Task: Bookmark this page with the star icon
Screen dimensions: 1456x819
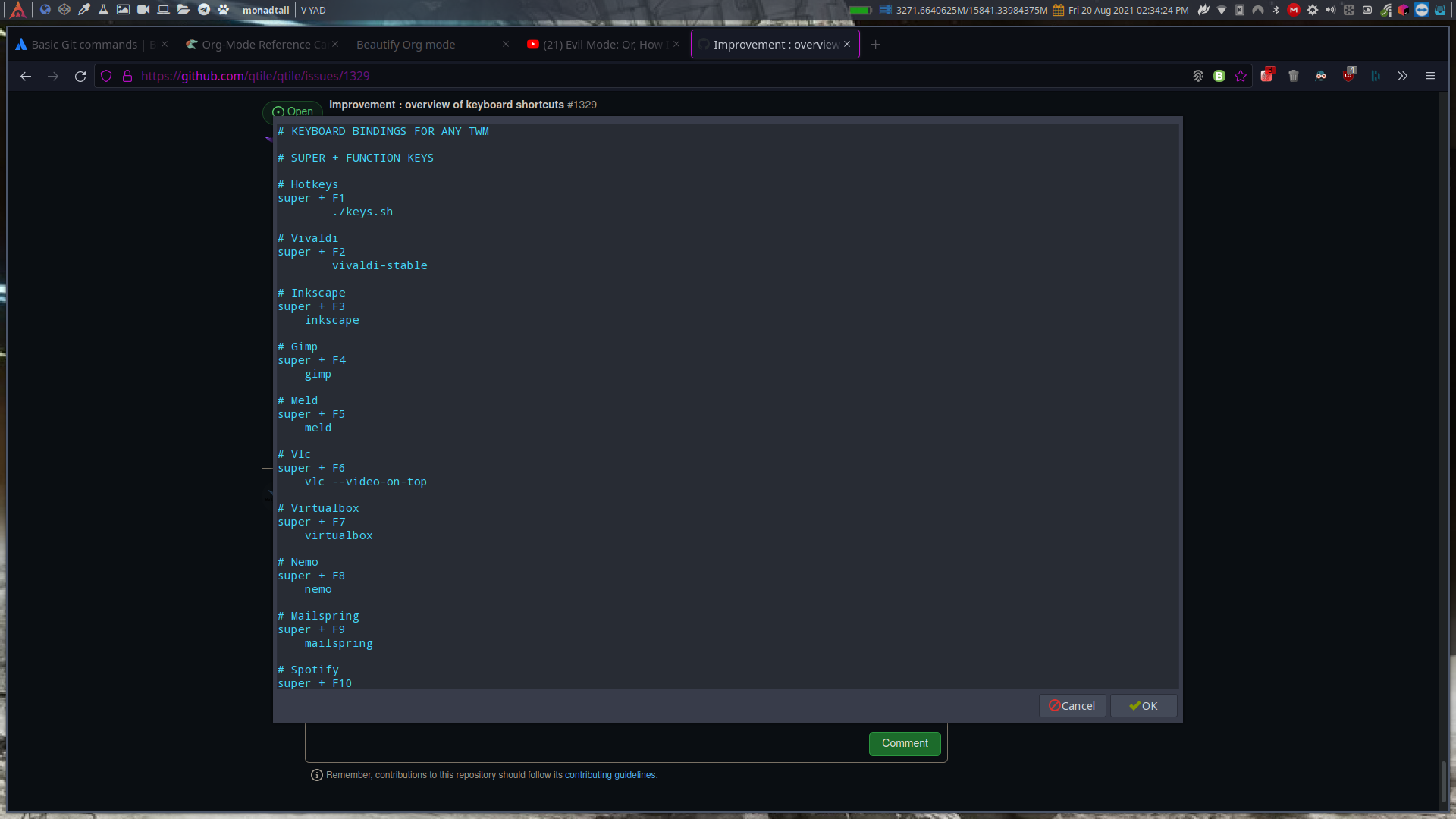Action: click(x=1241, y=76)
